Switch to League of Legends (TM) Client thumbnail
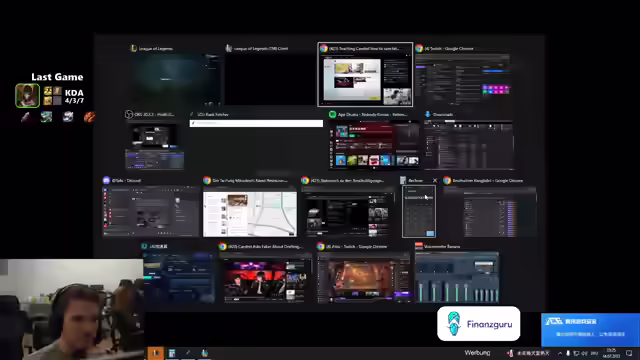This screenshot has height=360, width=640. point(270,79)
